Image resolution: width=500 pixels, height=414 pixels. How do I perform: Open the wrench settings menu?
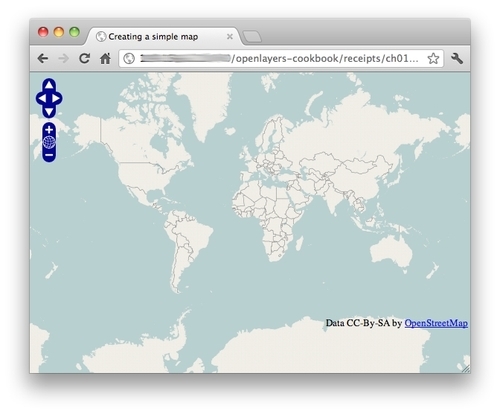click(x=457, y=59)
